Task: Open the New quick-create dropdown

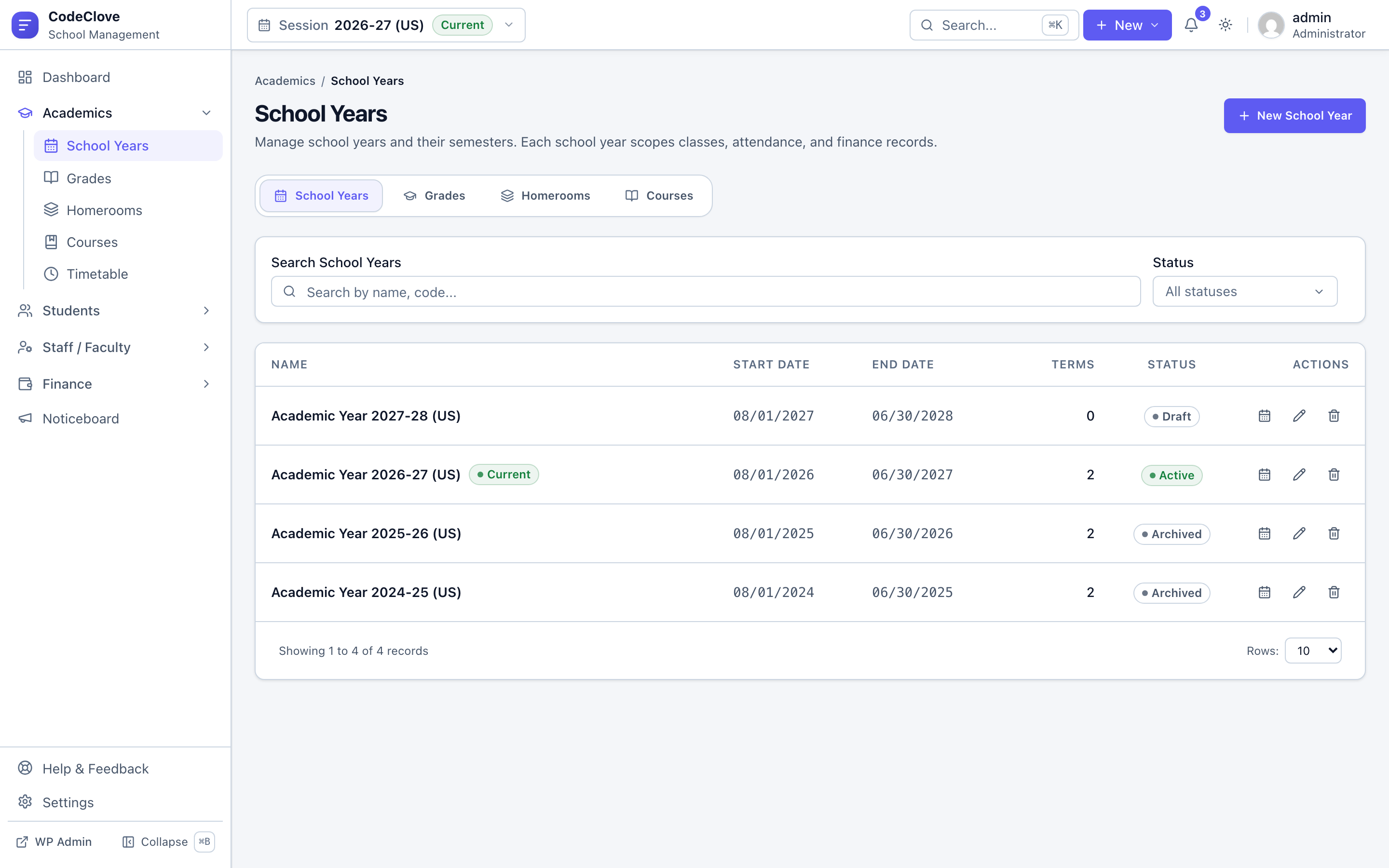Action: 1127,25
